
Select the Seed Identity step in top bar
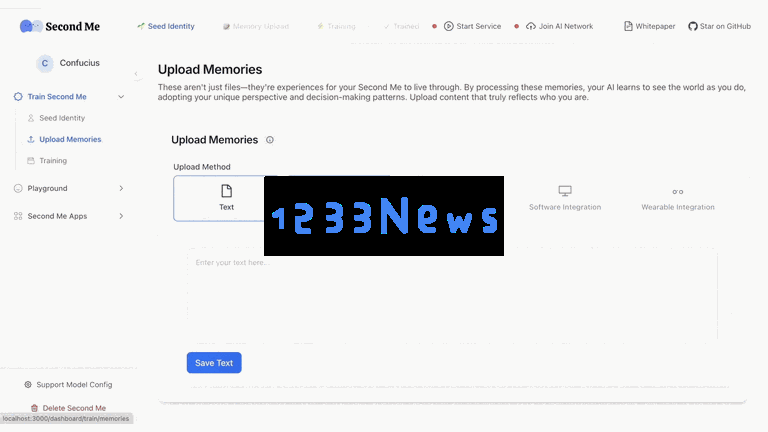point(166,26)
